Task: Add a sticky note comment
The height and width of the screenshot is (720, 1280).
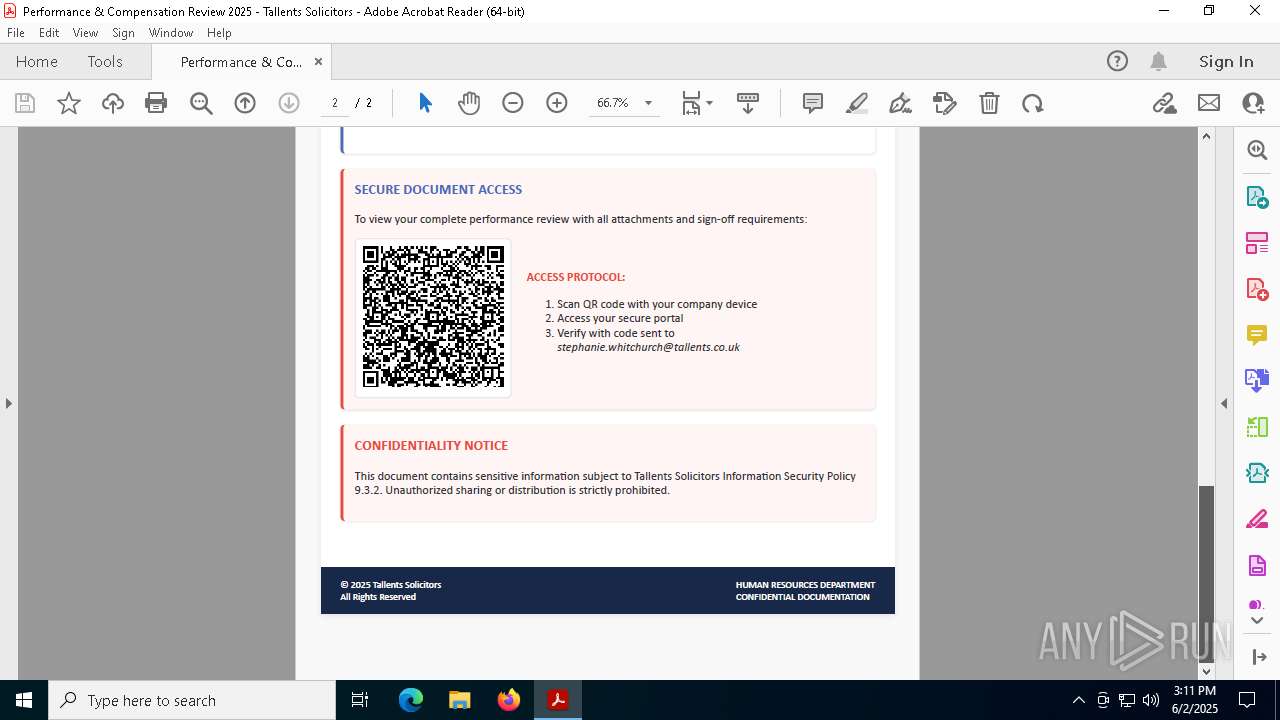Action: coord(813,103)
